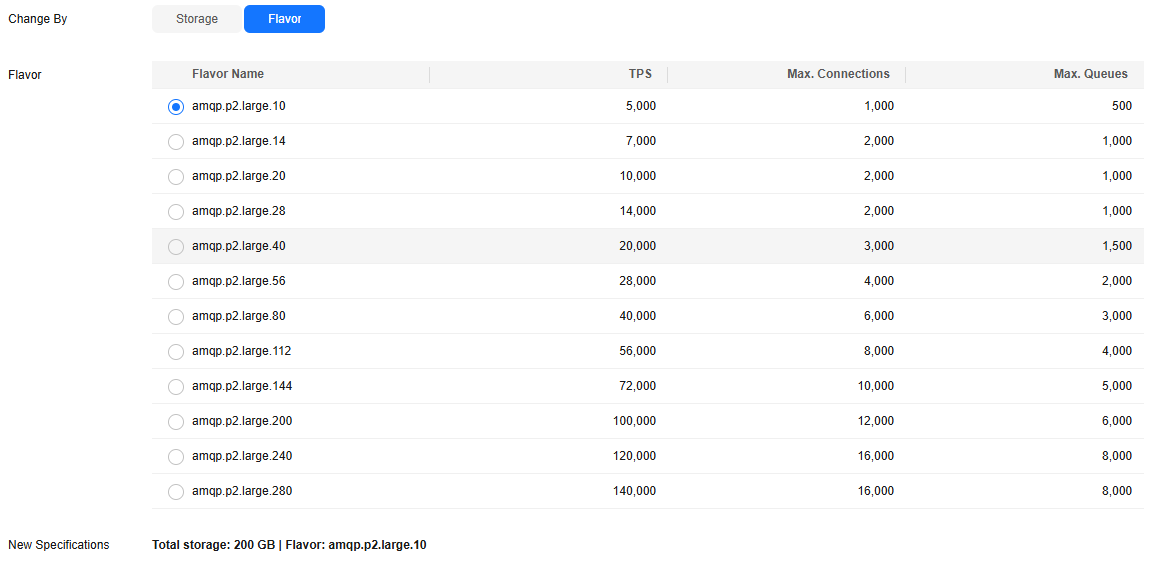
Task: Choose flavor amqp.p2.large.14
Action: click(x=176, y=142)
